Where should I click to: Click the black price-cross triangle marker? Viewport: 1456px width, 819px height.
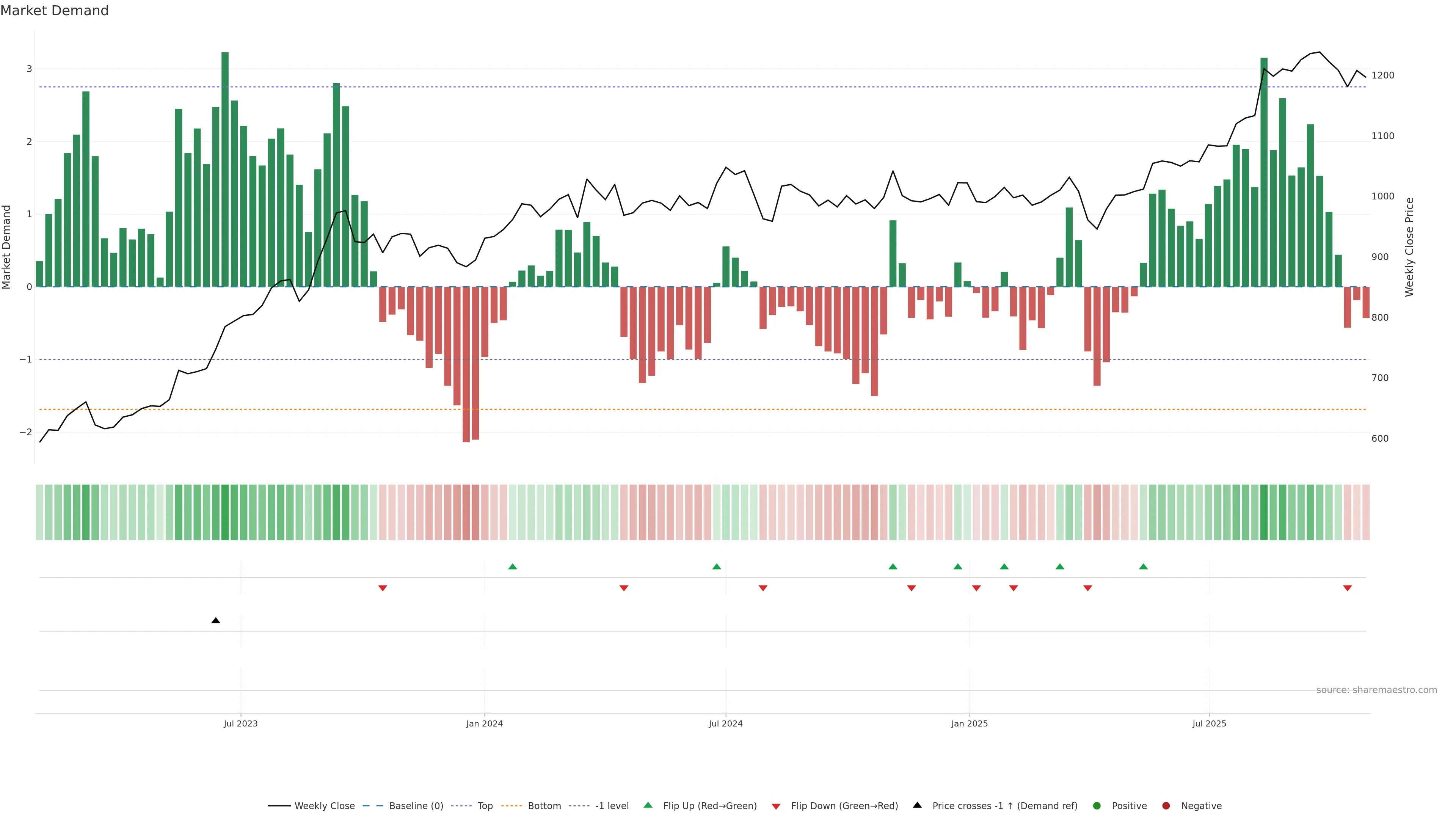(x=215, y=621)
